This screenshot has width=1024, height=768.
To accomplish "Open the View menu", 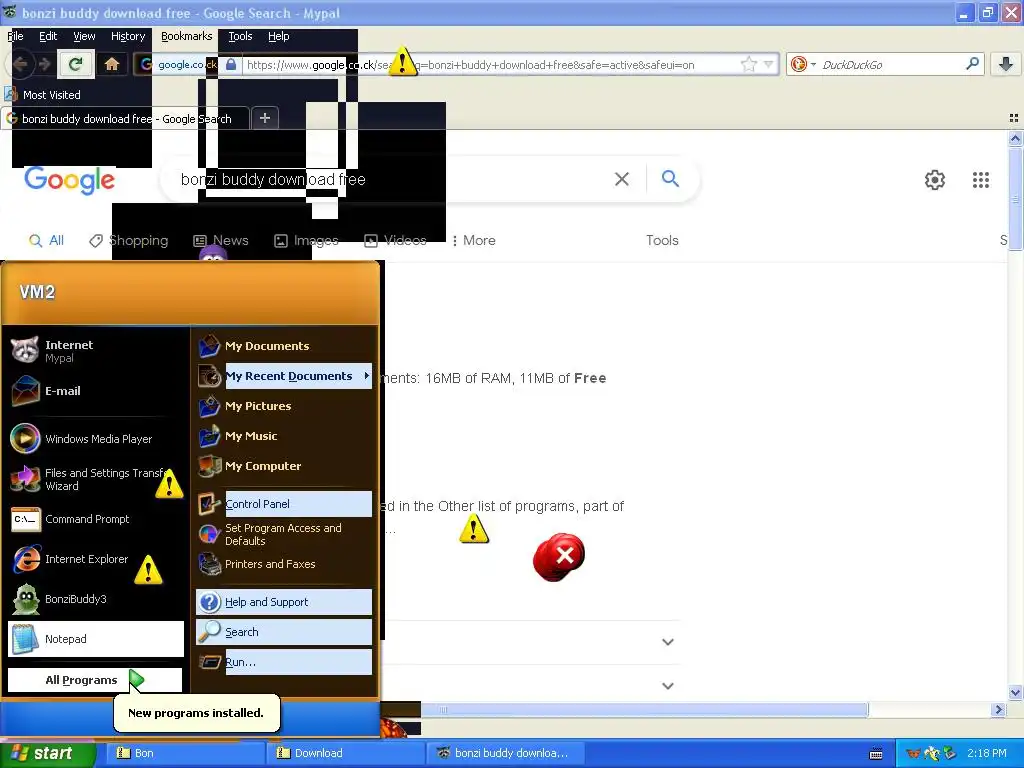I will coord(84,36).
